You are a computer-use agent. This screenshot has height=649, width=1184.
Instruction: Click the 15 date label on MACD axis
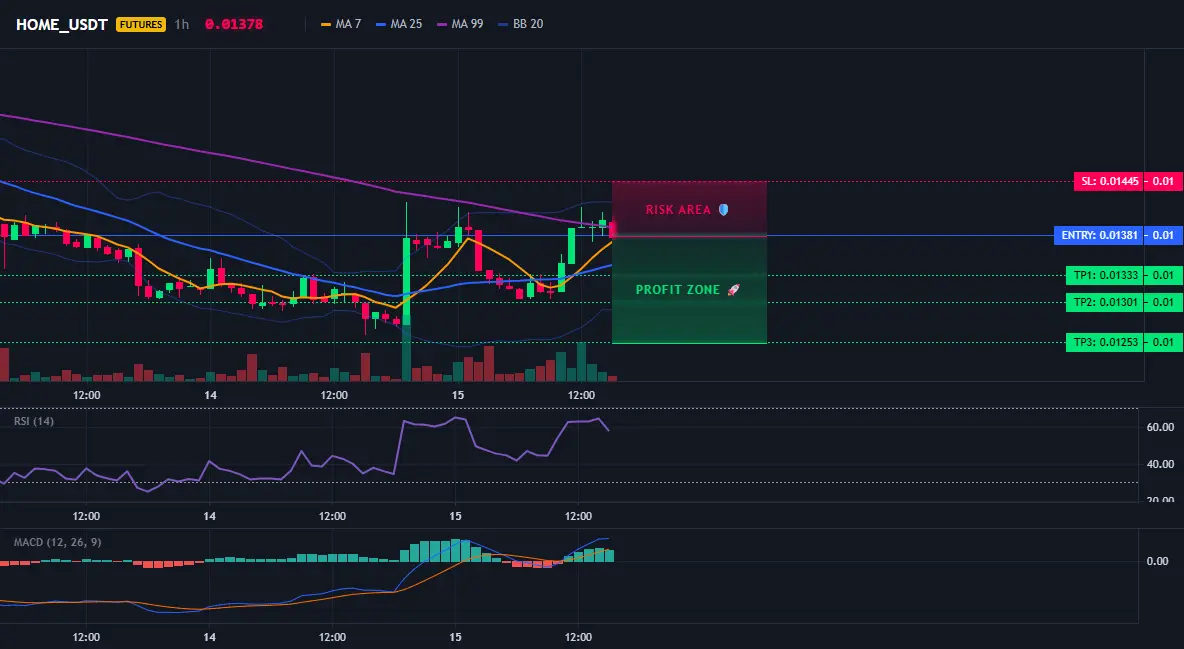tap(455, 637)
